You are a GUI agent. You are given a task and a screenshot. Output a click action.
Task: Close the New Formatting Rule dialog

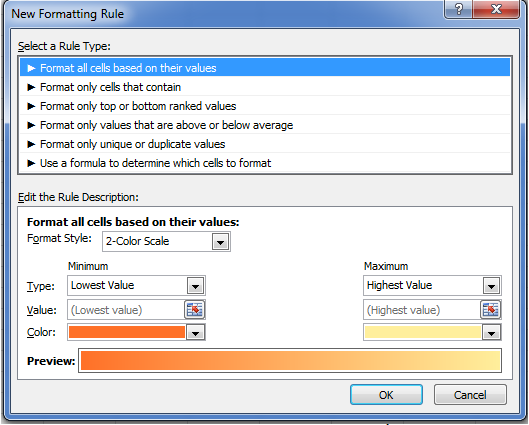coord(496,9)
